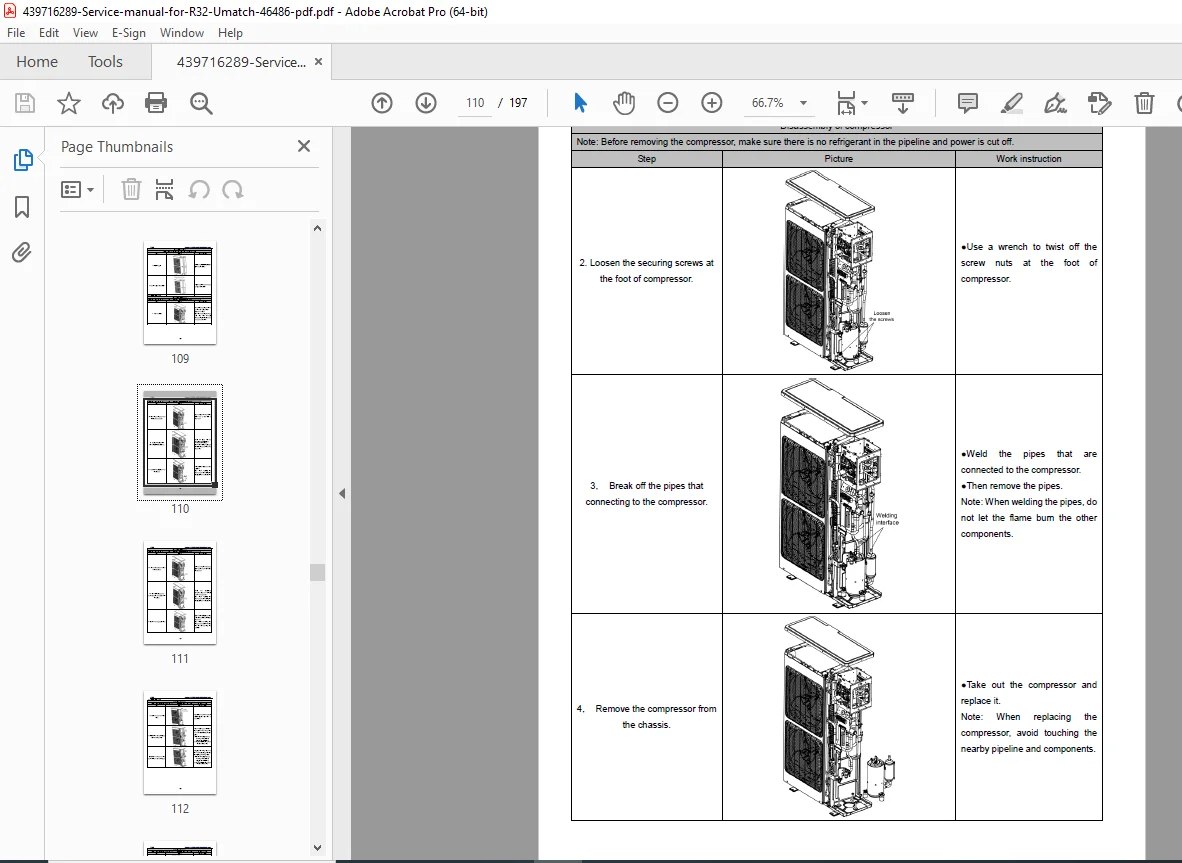Close the 439716289-Service document tab
Screen dimensions: 1182x863
pyautogui.click(x=318, y=62)
